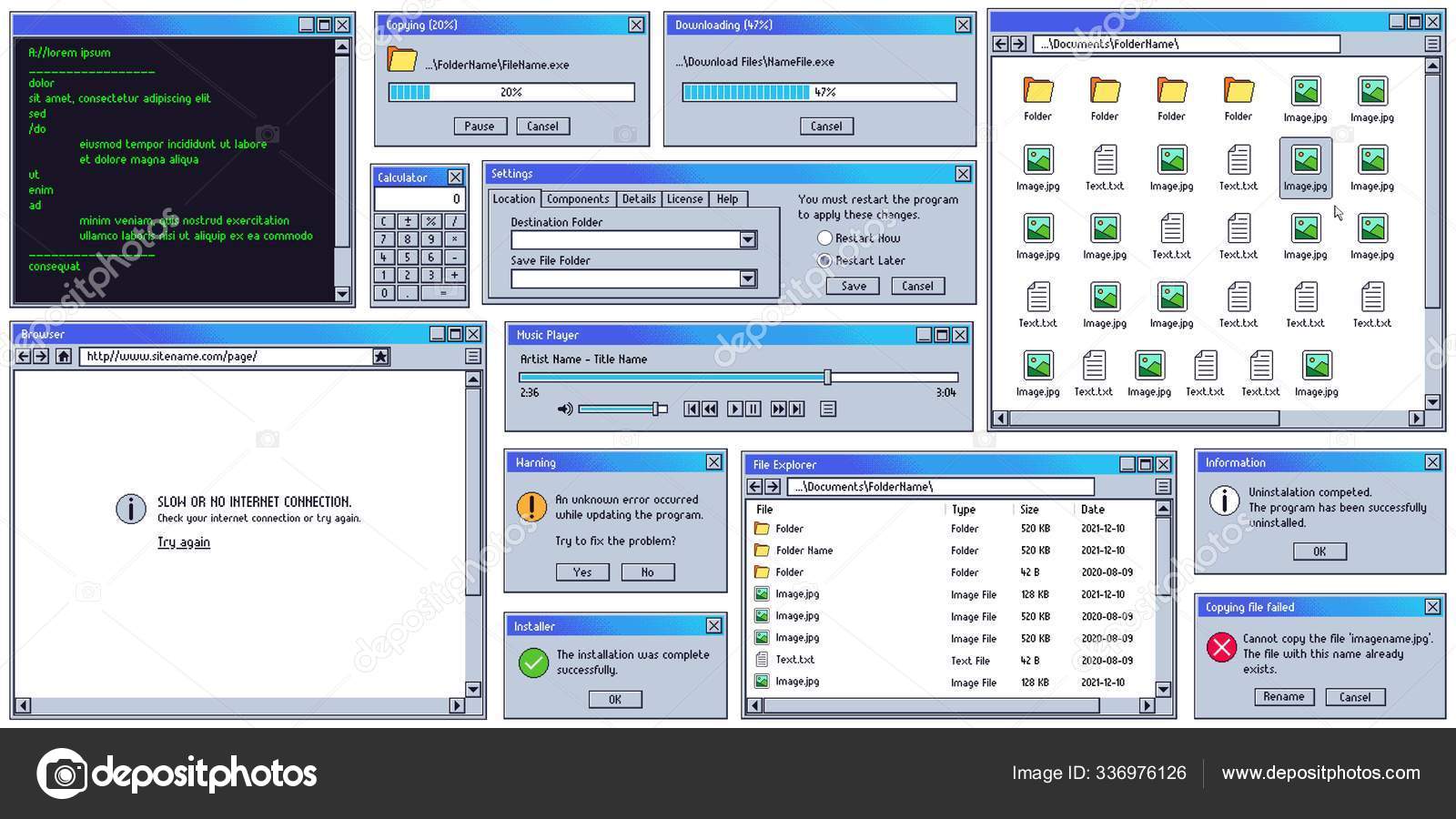1456x819 pixels.
Task: Click the equals key on the Calculator
Action: pos(443,293)
